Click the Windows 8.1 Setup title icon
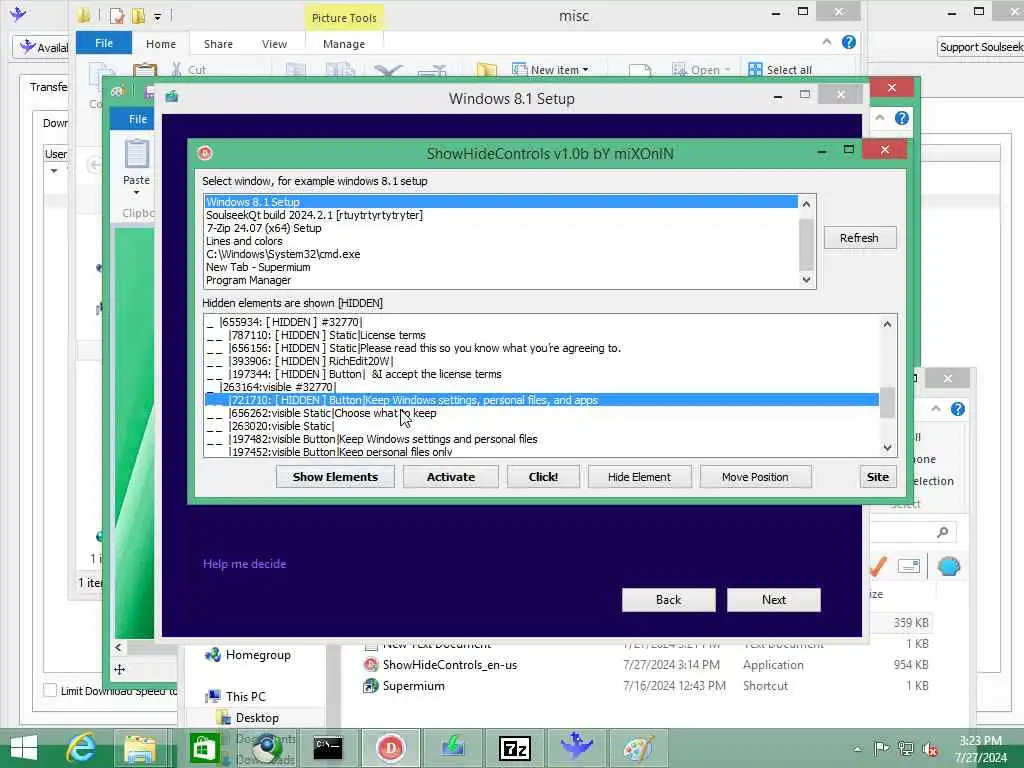The width and height of the screenshot is (1024, 768). tap(172, 97)
